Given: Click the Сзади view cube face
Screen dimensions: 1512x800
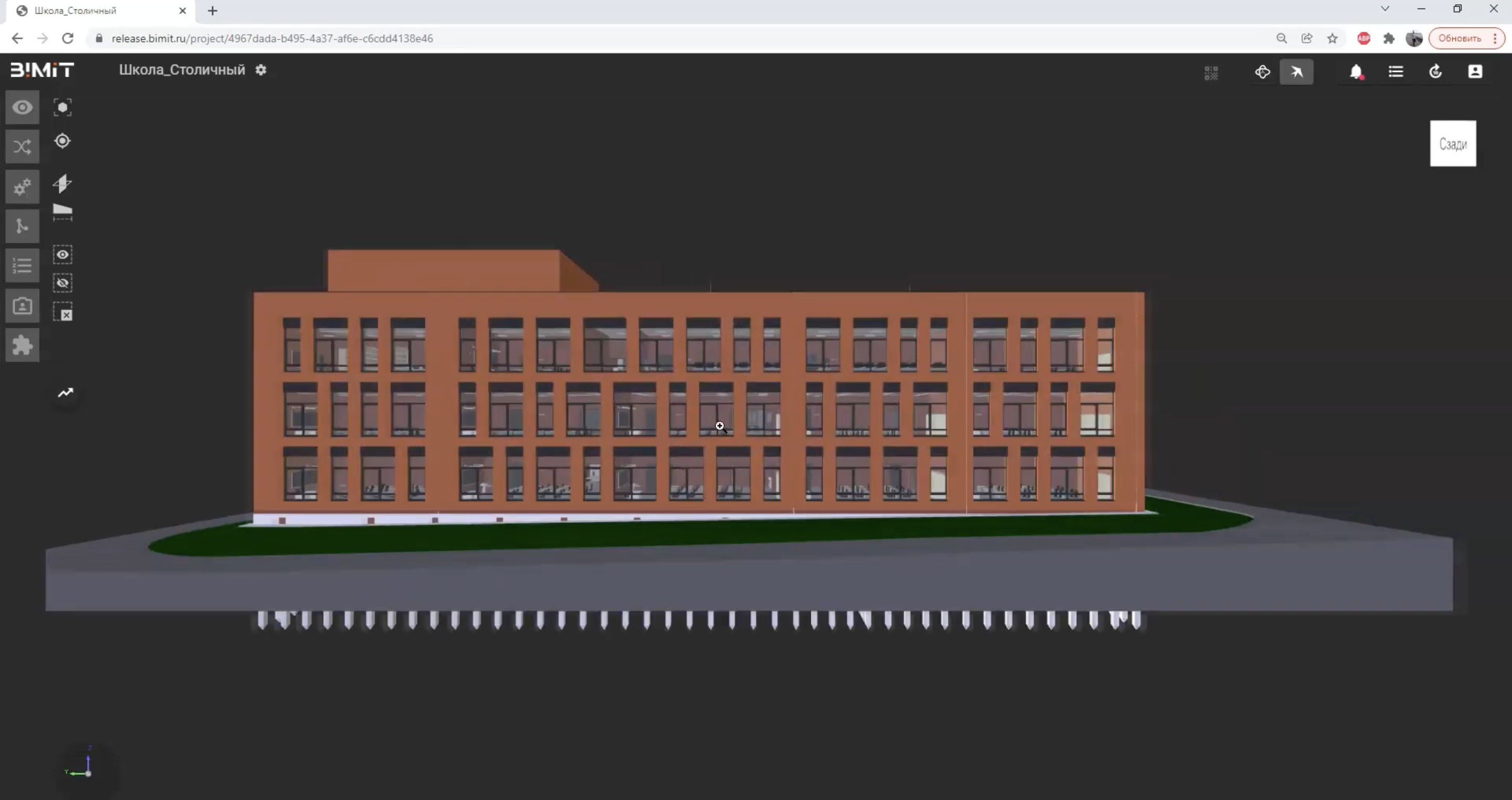Looking at the screenshot, I should [1453, 144].
